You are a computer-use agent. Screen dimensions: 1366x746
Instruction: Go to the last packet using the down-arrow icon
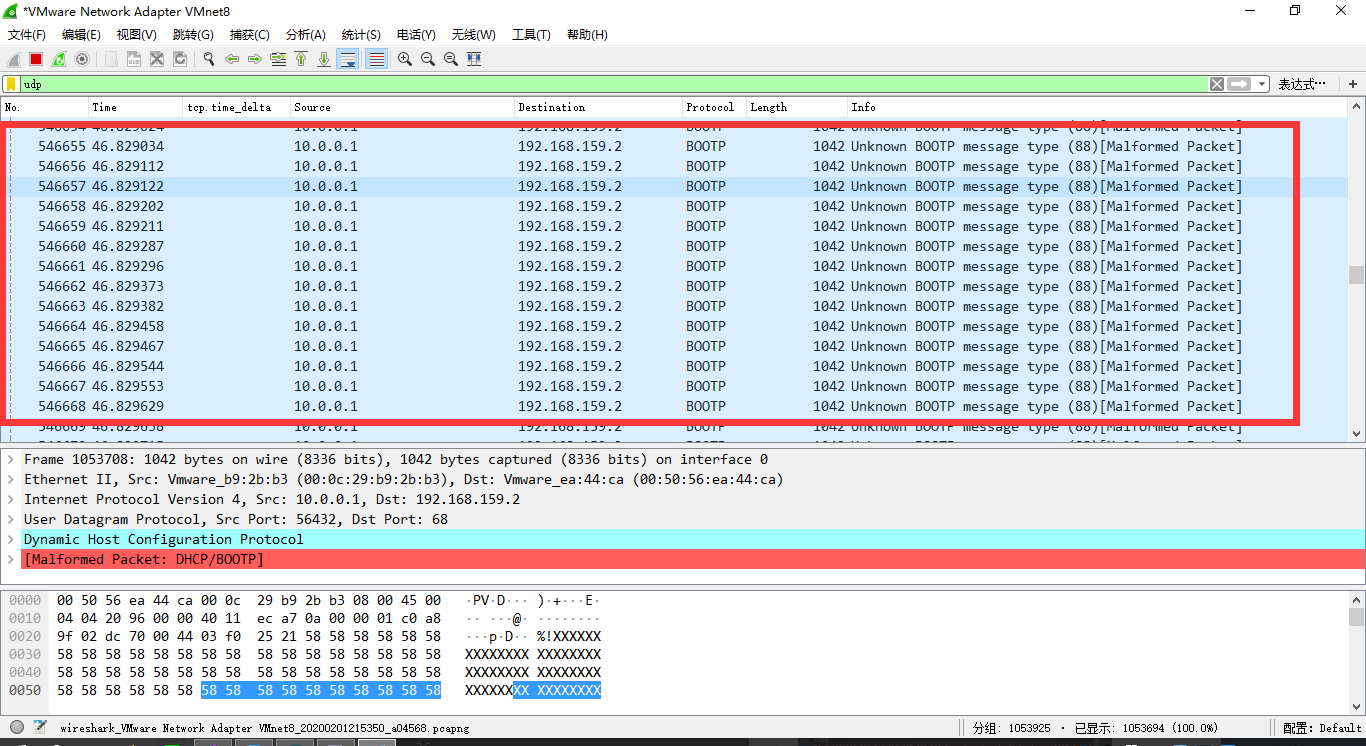(322, 59)
